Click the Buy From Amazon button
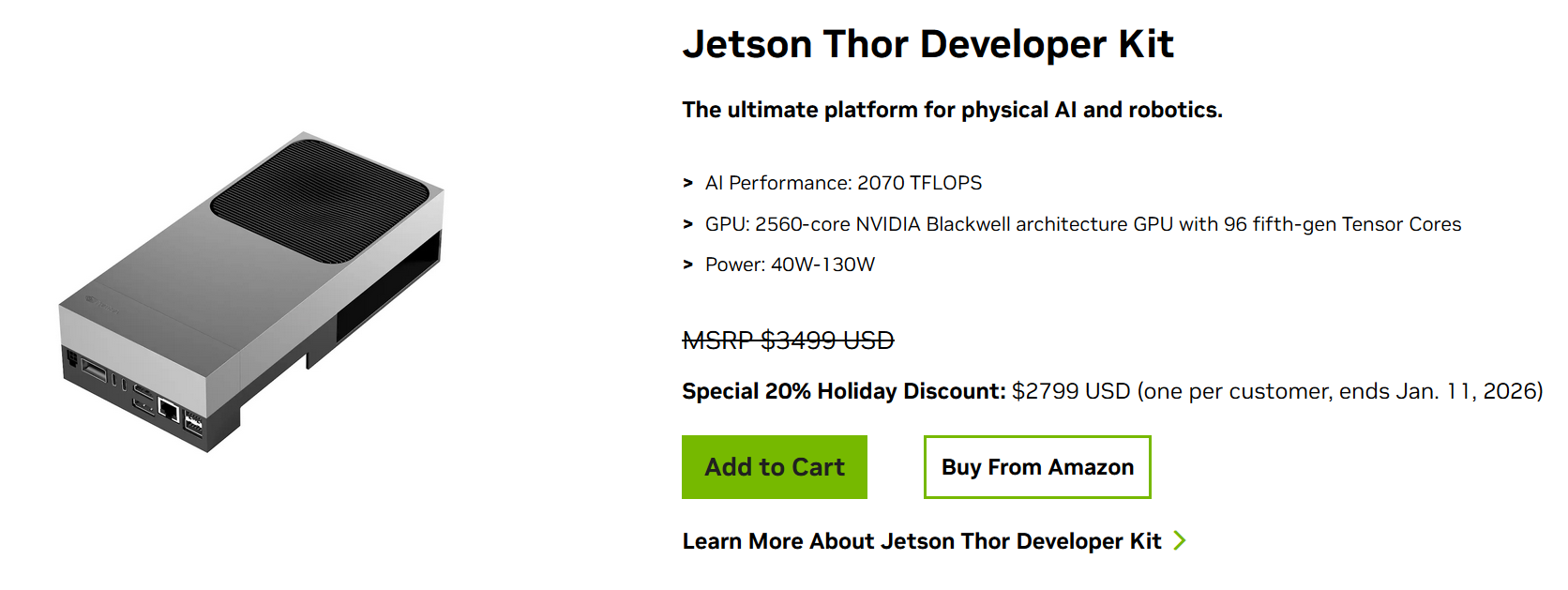This screenshot has height=590, width=1568. (1036, 467)
